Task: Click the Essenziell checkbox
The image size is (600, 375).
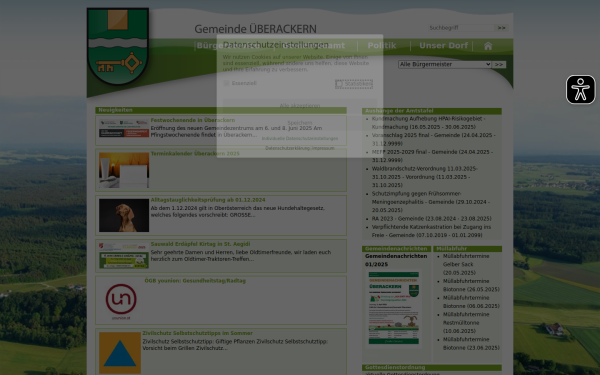Action: 226,83
